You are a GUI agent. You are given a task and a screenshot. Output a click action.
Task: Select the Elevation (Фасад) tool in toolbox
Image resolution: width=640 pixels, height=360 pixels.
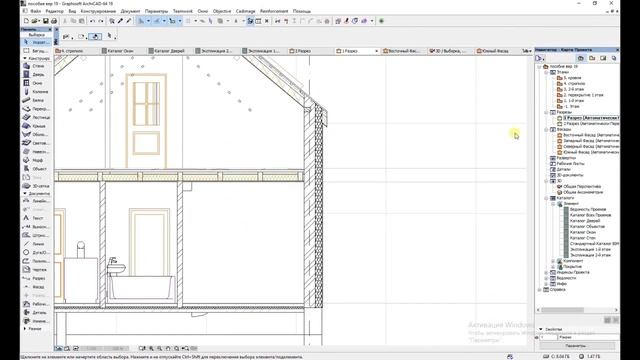36,287
